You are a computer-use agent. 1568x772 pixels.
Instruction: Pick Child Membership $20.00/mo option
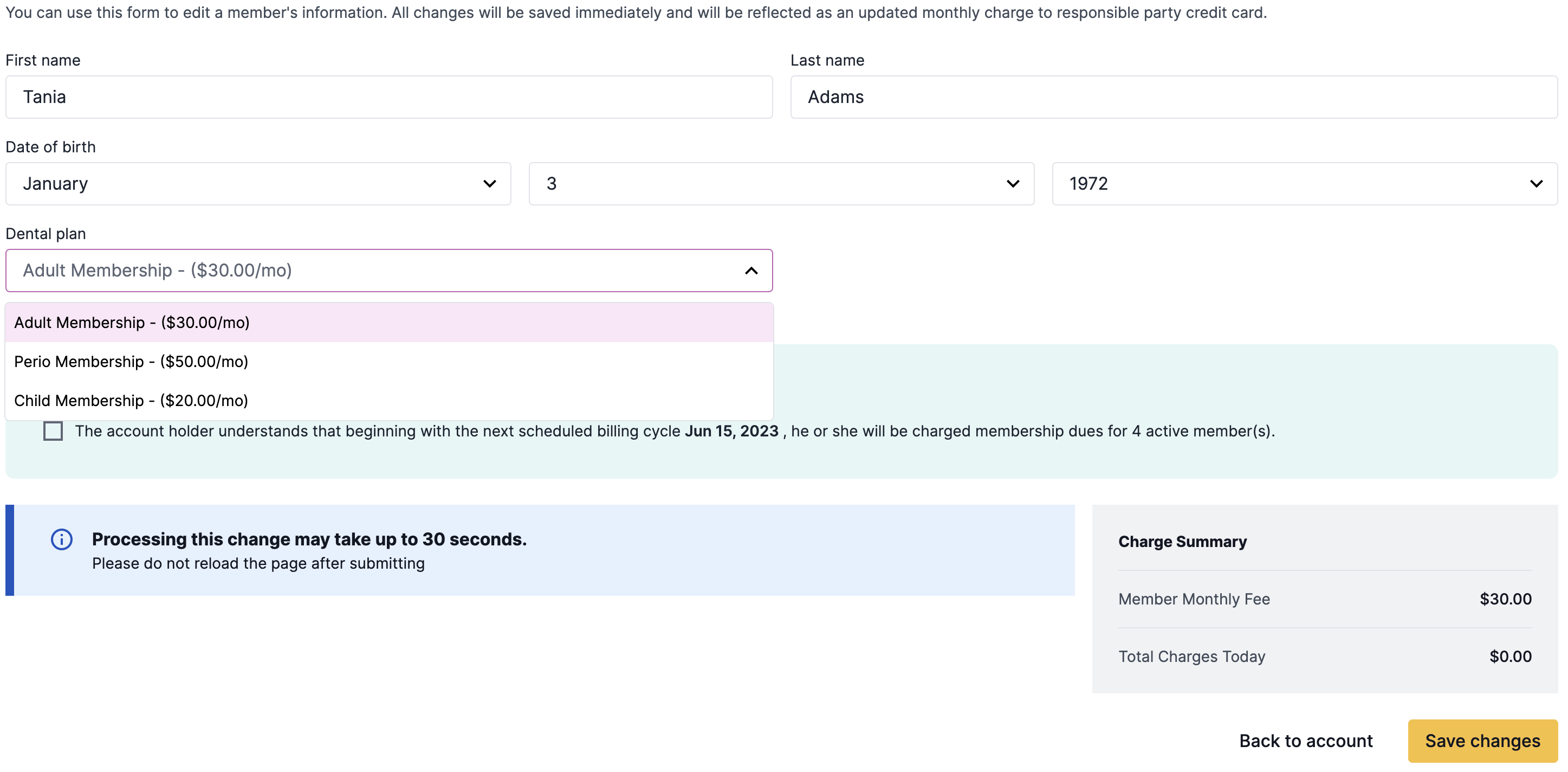(x=132, y=401)
